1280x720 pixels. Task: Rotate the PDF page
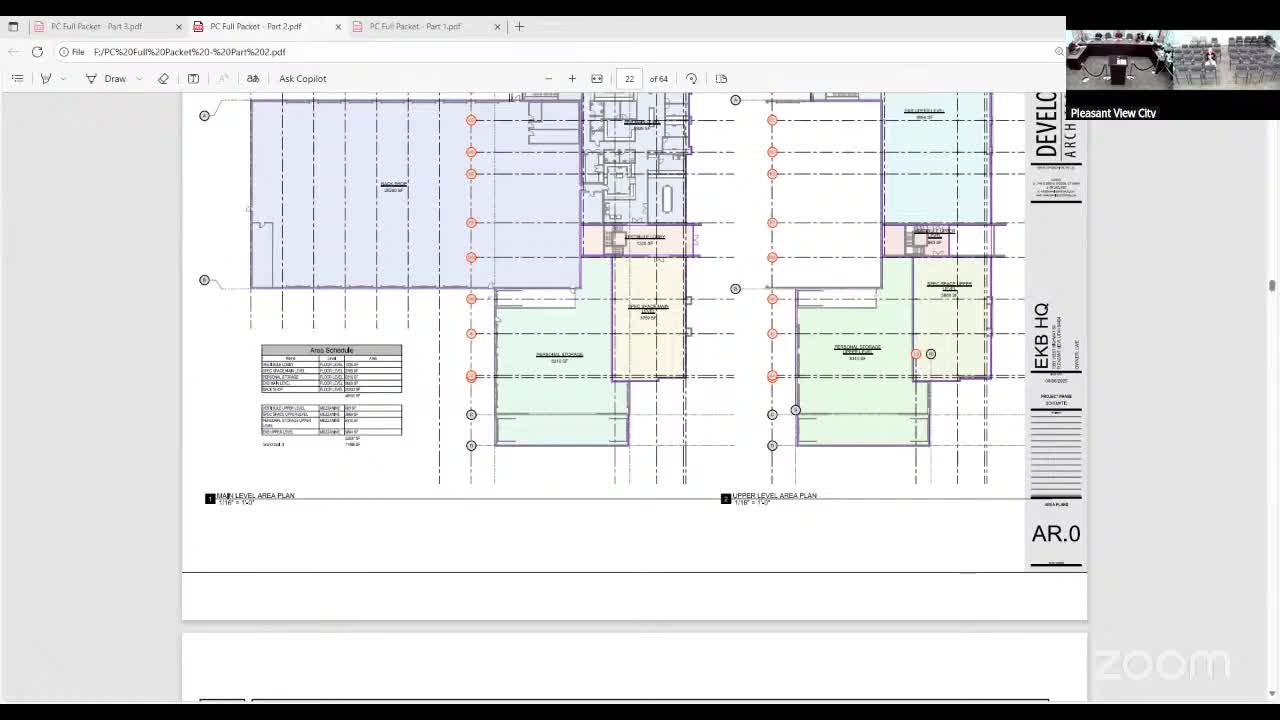pyautogui.click(x=691, y=78)
